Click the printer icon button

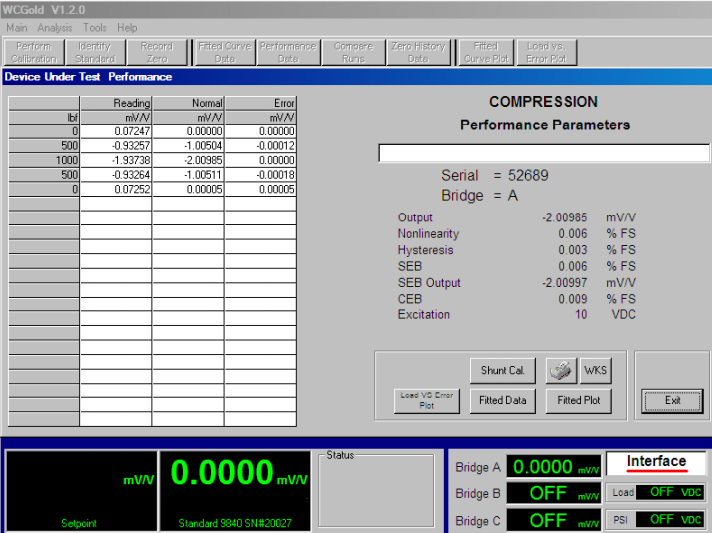click(x=560, y=370)
